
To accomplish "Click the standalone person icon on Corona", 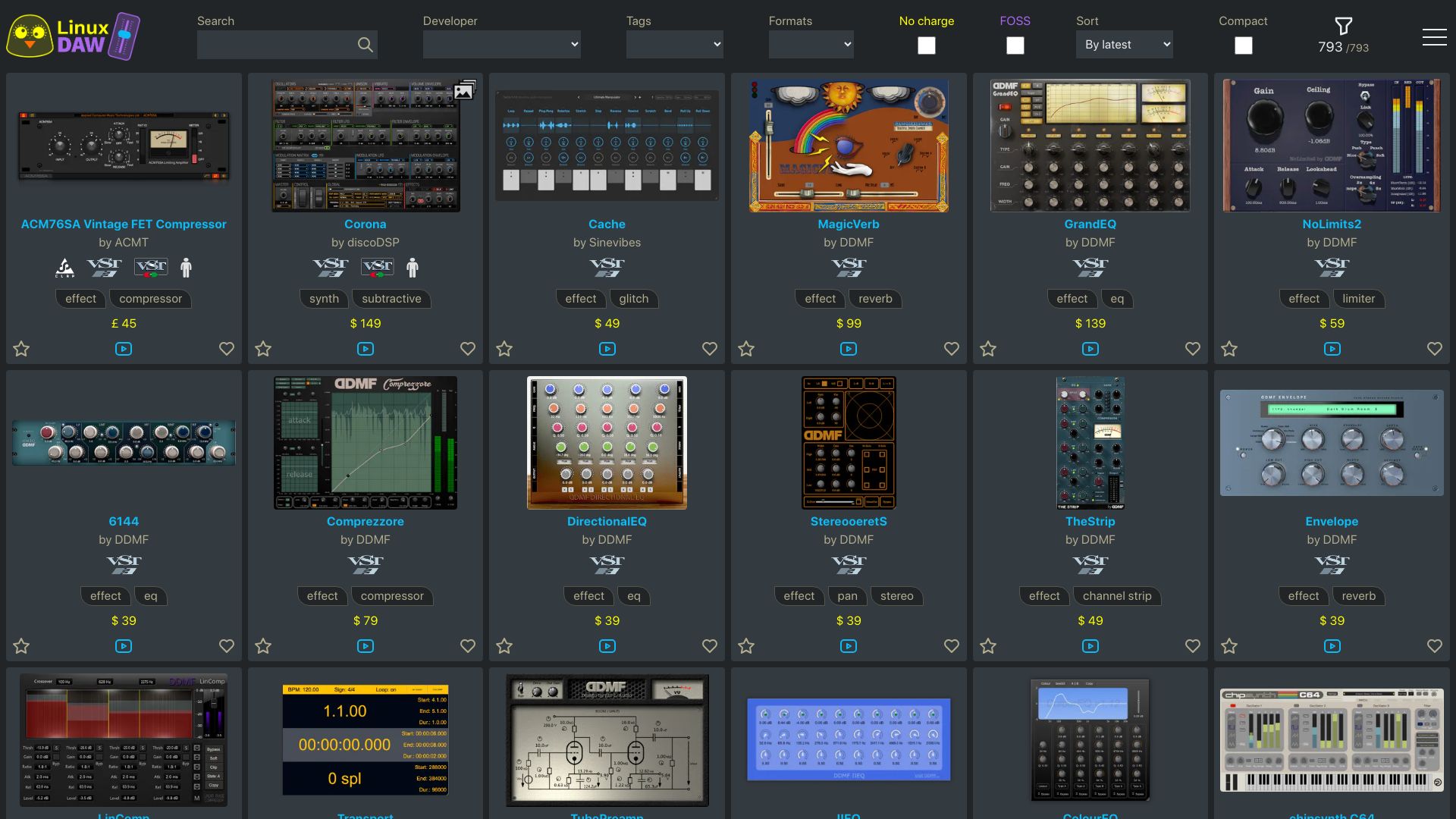I will (413, 267).
